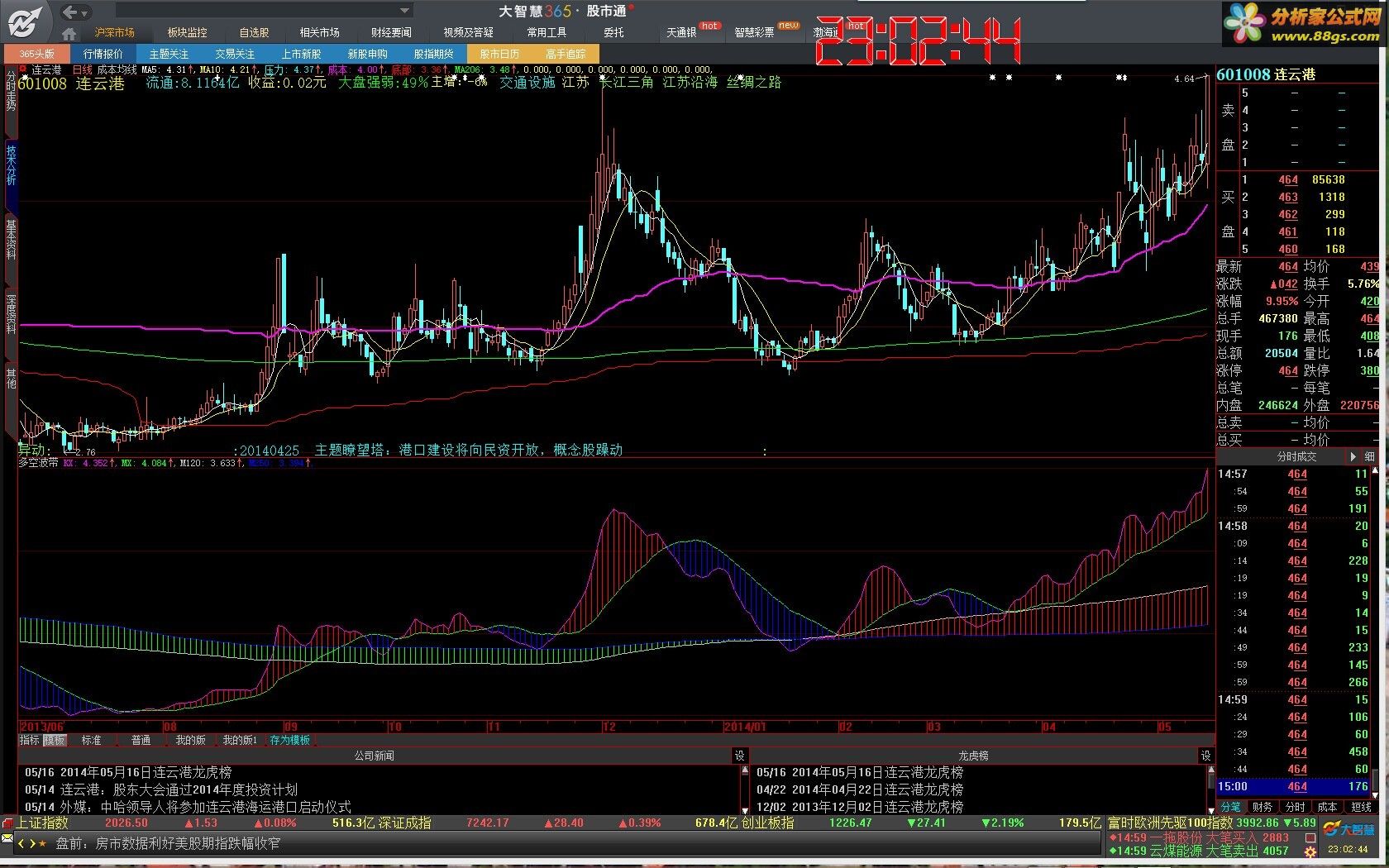The width and height of the screenshot is (1389, 868).
Task: Click 多空波带 indicator label
Action: click(x=39, y=463)
